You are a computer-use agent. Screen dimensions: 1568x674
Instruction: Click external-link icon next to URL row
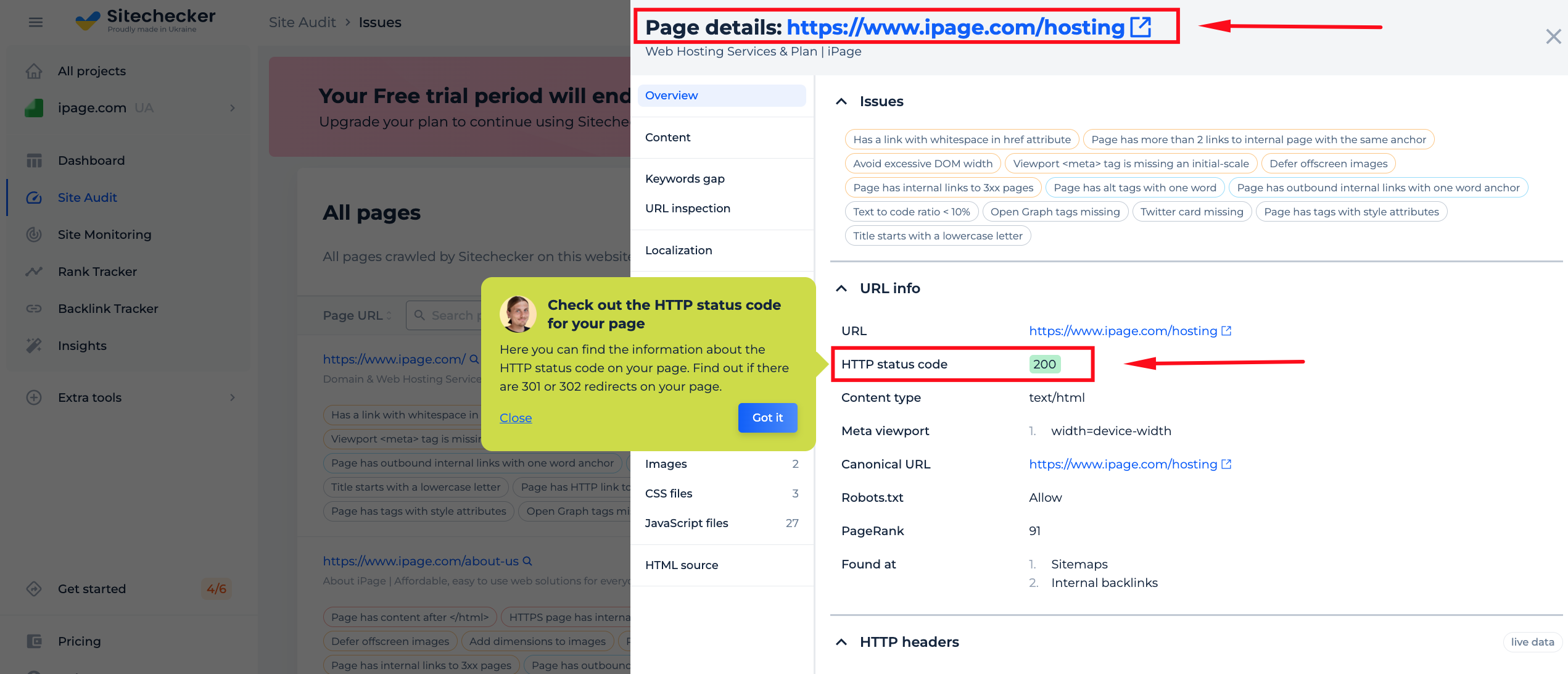pos(1226,331)
